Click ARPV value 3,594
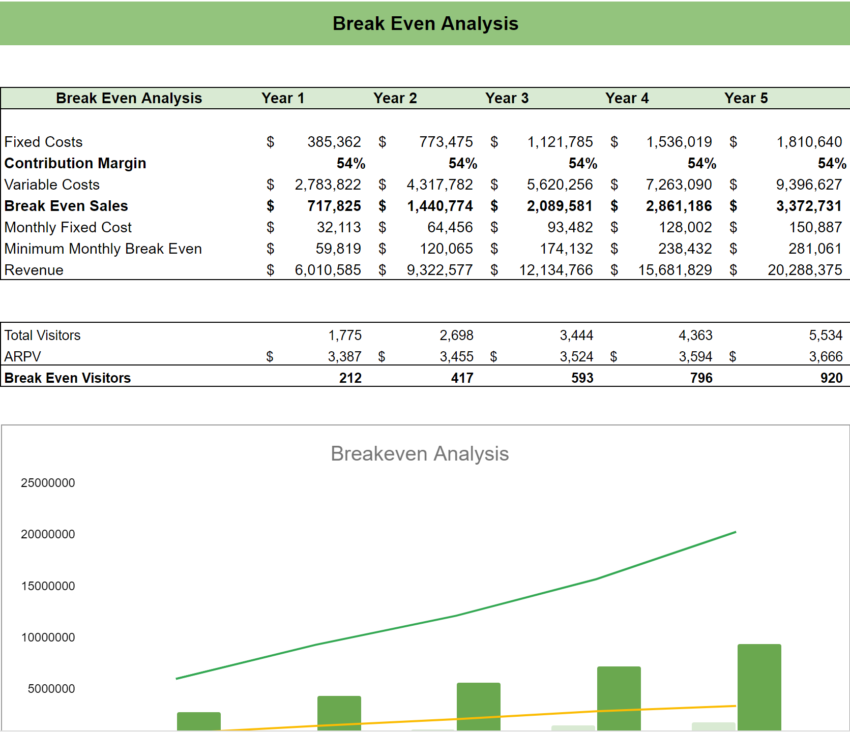The width and height of the screenshot is (850, 732). click(x=696, y=356)
